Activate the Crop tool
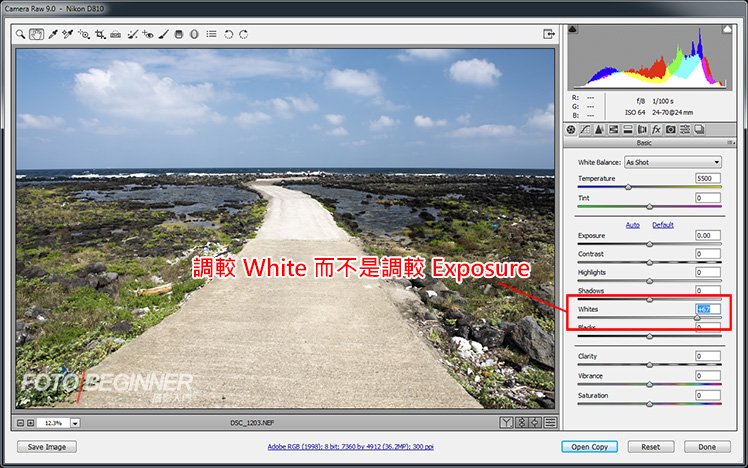748x468 pixels. pyautogui.click(x=100, y=34)
